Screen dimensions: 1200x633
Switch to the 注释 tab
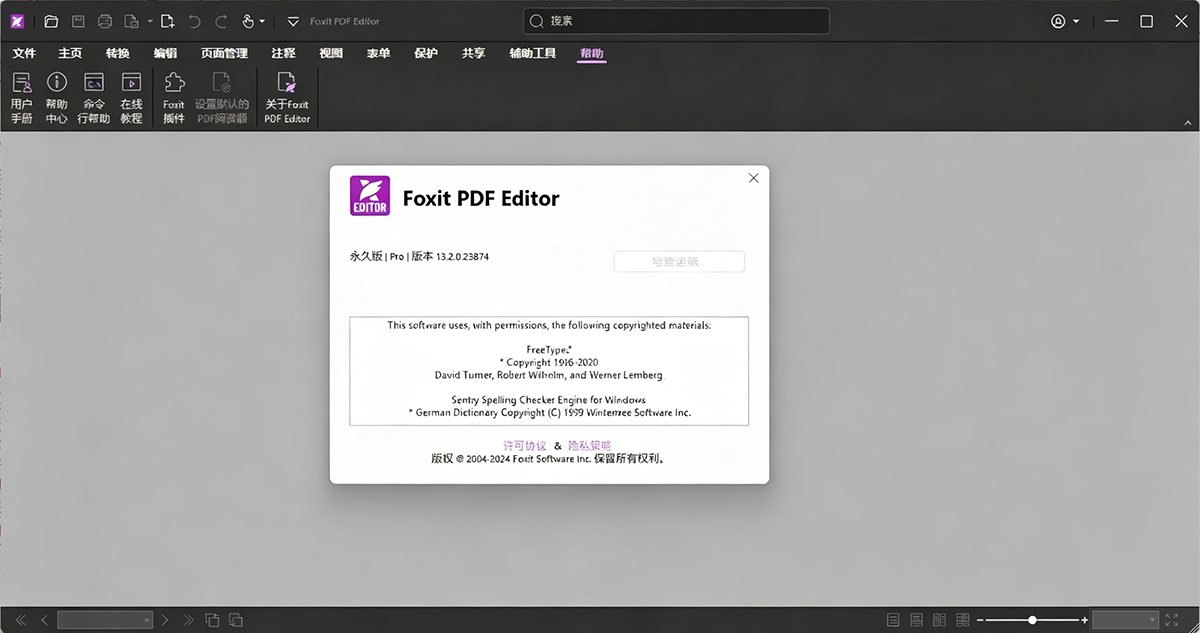coord(283,53)
